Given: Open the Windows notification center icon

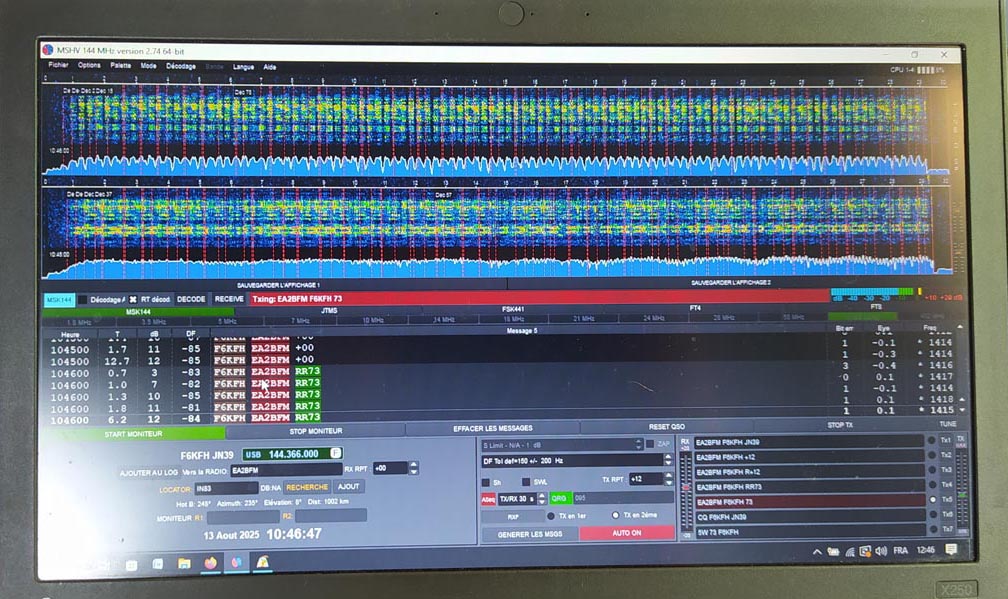Looking at the screenshot, I should (x=951, y=550).
